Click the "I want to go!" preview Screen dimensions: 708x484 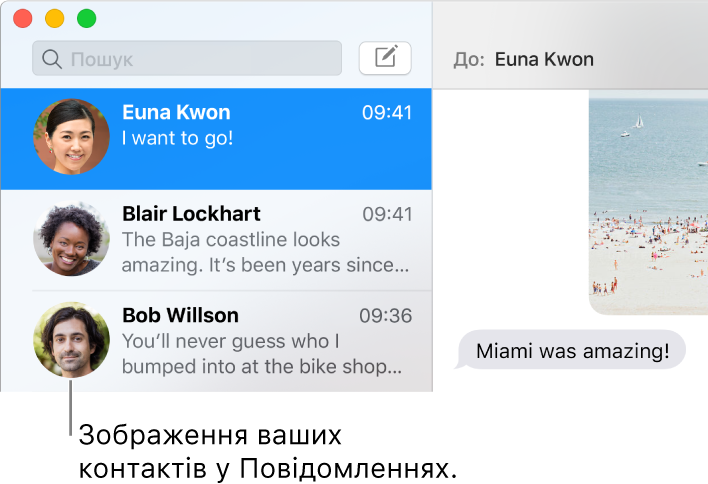click(x=178, y=138)
